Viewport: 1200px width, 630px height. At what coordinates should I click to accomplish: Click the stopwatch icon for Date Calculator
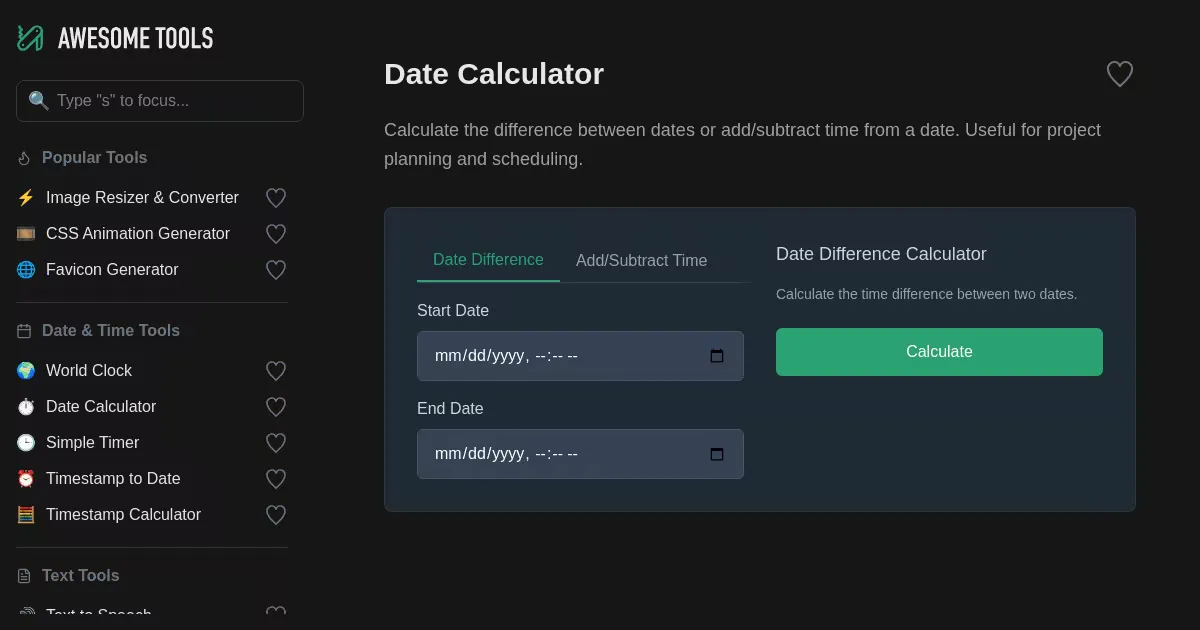coord(26,407)
